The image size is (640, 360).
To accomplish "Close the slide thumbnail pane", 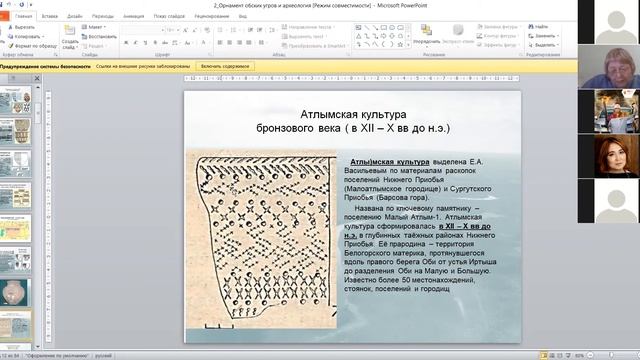I will tap(37, 78).
